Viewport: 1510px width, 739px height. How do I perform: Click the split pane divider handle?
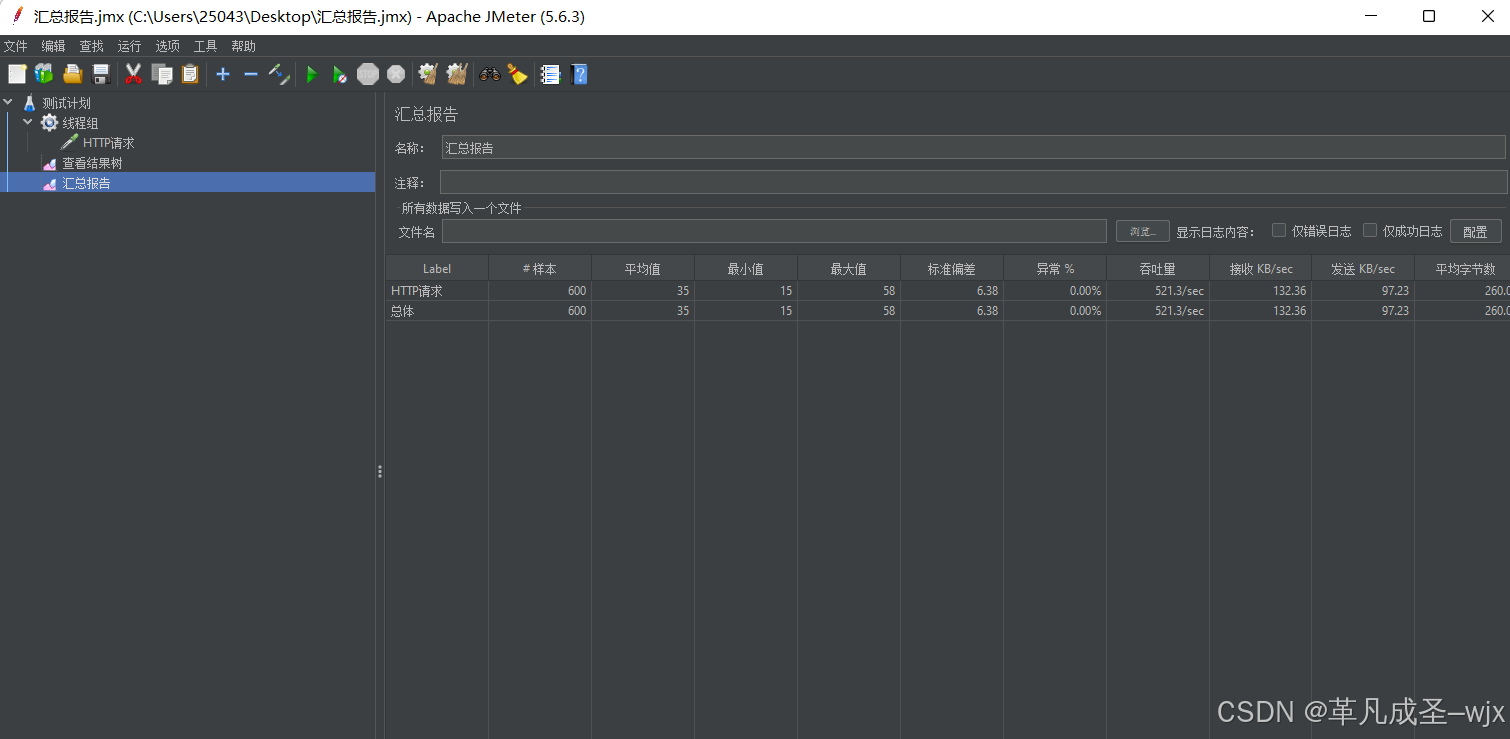380,471
